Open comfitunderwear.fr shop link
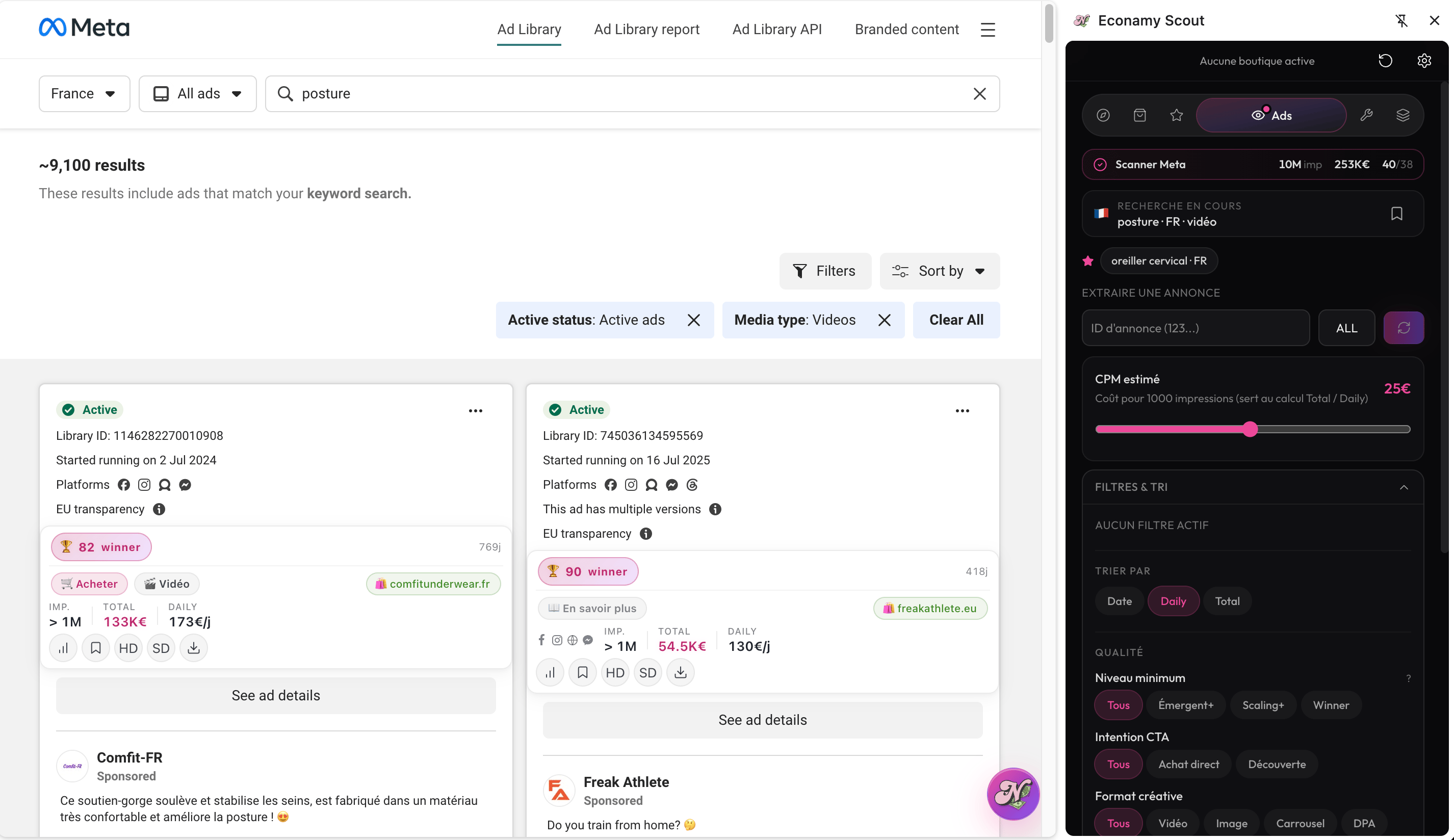The image size is (1454, 840). [433, 584]
